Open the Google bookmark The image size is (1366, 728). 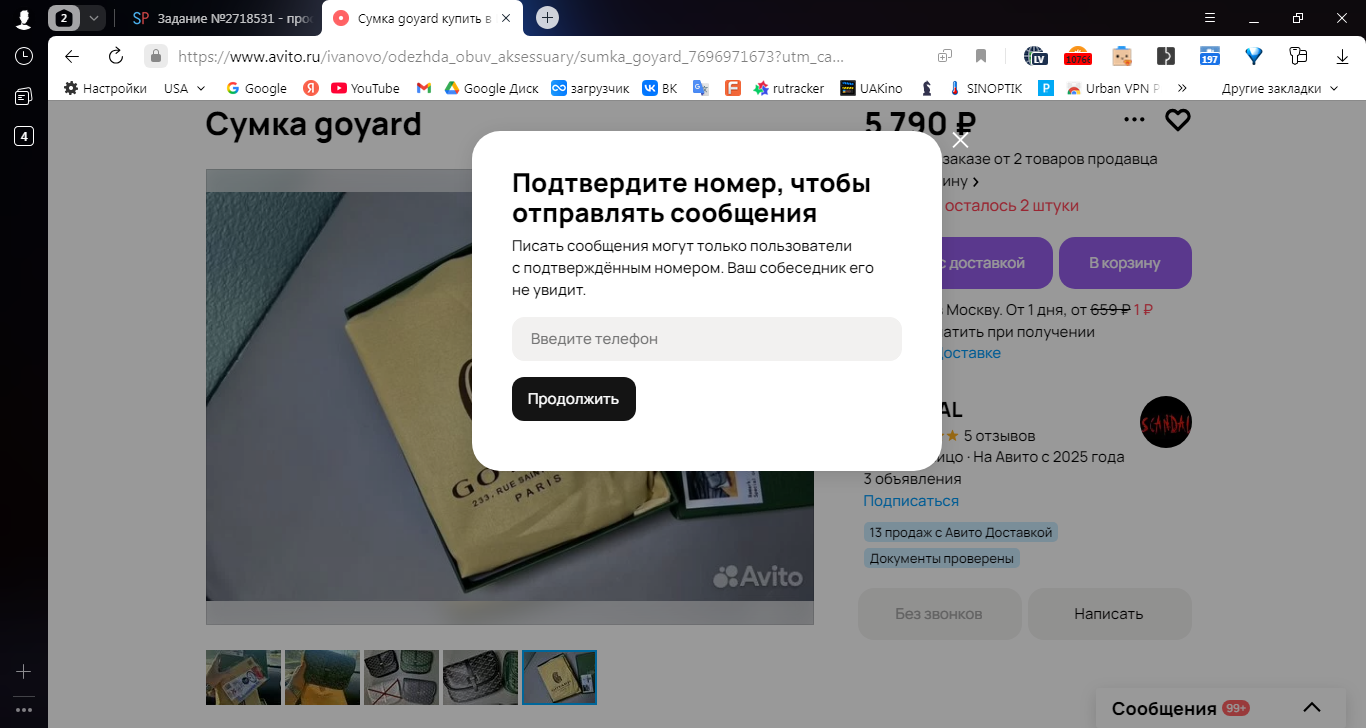pyautogui.click(x=257, y=88)
